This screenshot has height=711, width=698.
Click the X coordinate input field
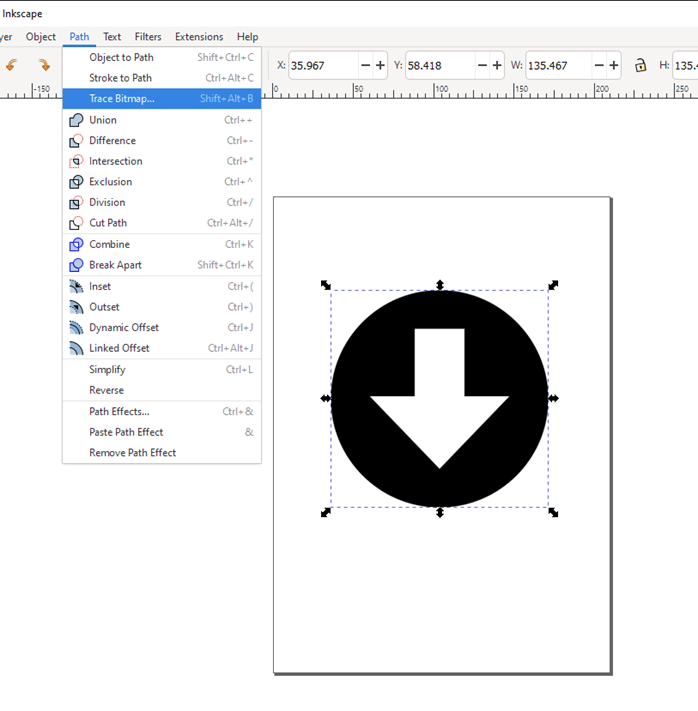(x=322, y=65)
